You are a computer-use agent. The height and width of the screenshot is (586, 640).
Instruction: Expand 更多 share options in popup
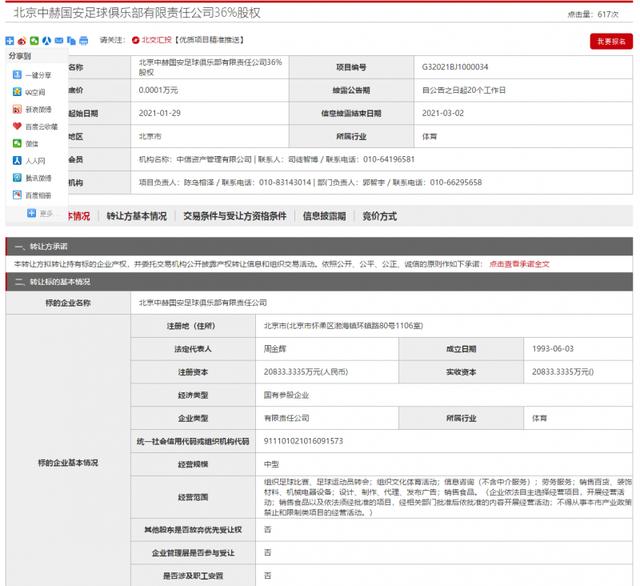tap(40, 213)
